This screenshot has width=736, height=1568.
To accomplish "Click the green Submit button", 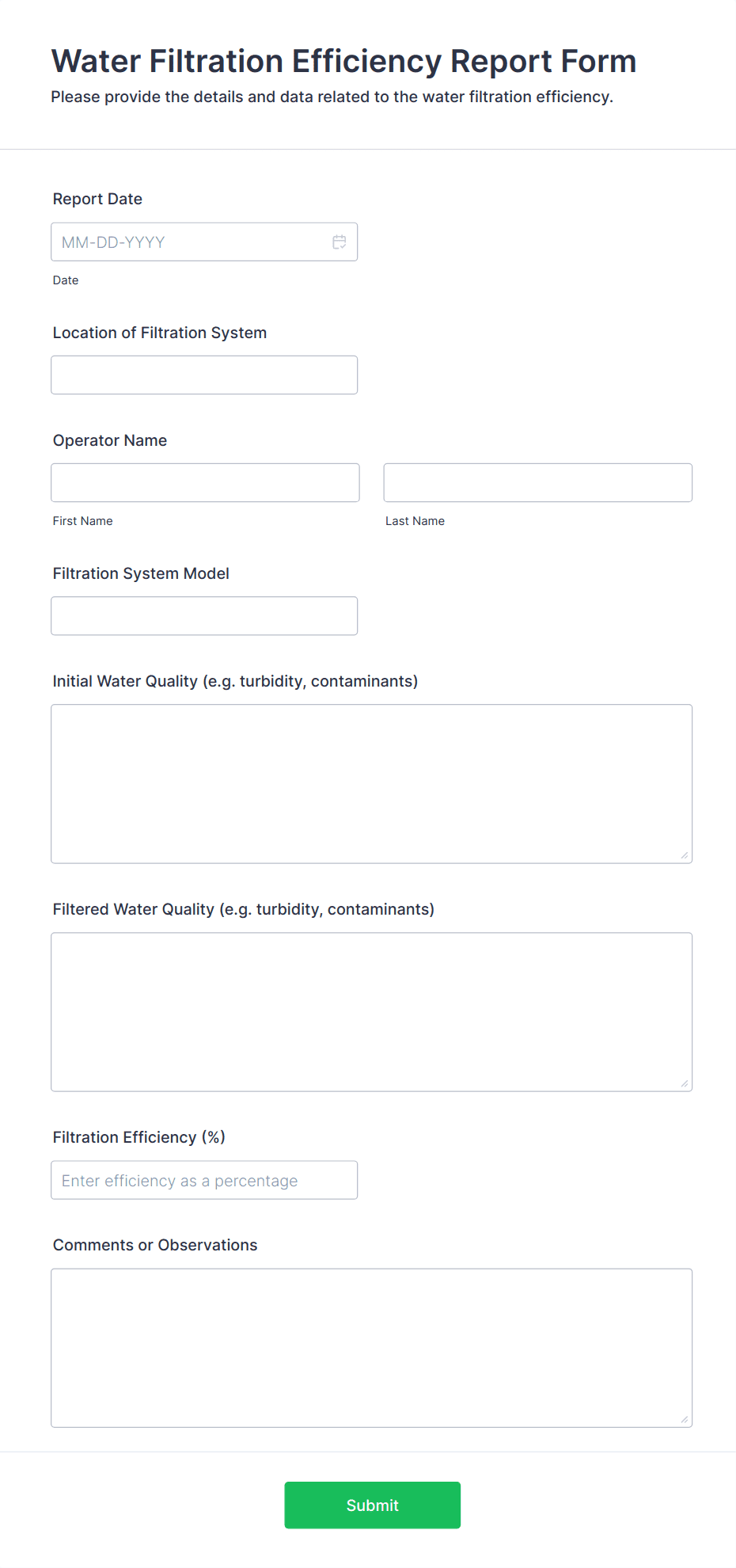I will click(x=372, y=1505).
